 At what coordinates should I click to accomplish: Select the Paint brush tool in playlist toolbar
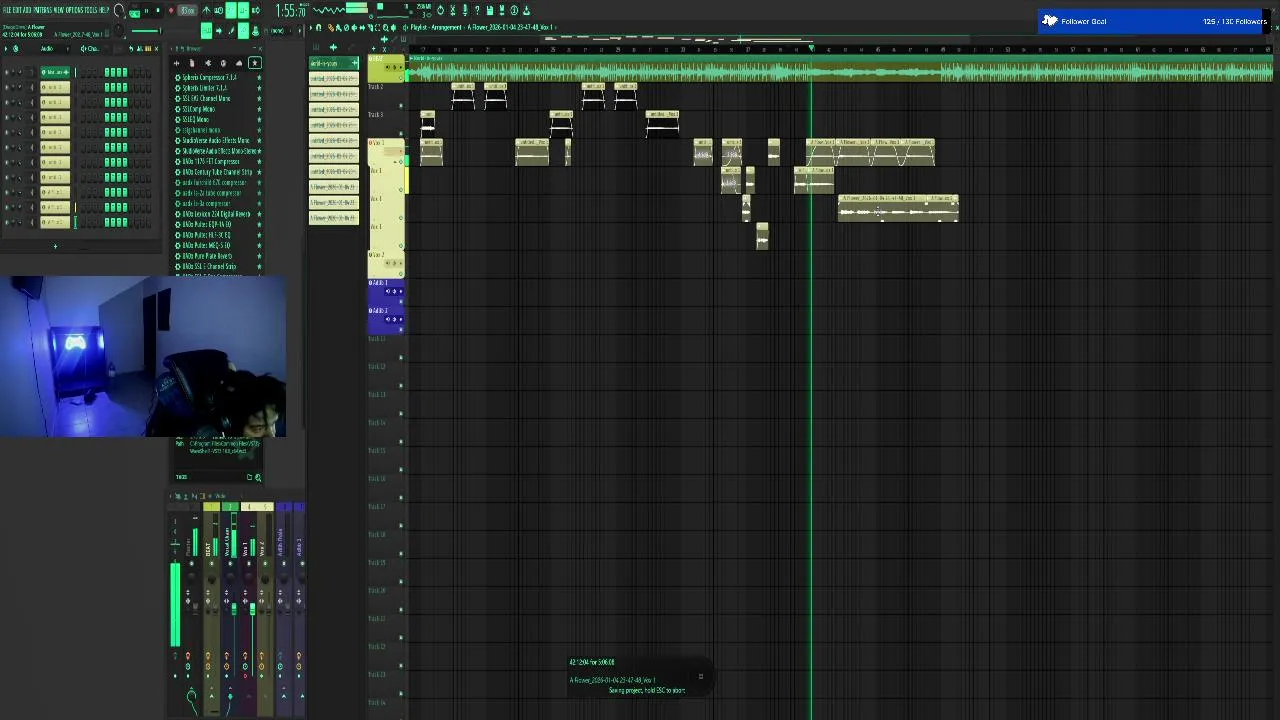(x=339, y=27)
